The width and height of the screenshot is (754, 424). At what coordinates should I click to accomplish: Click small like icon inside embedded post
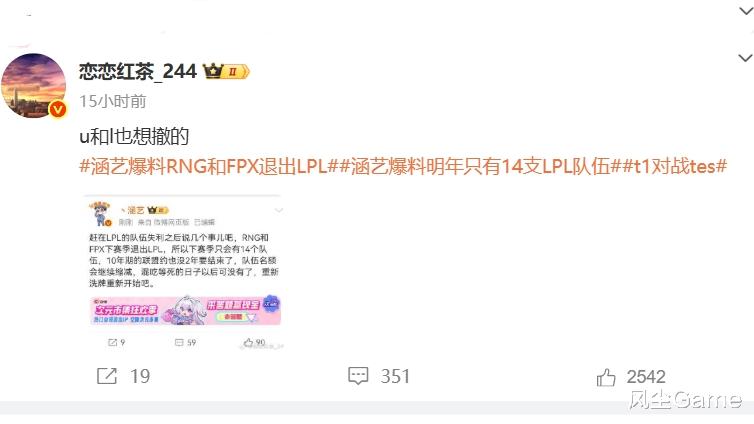[248, 342]
